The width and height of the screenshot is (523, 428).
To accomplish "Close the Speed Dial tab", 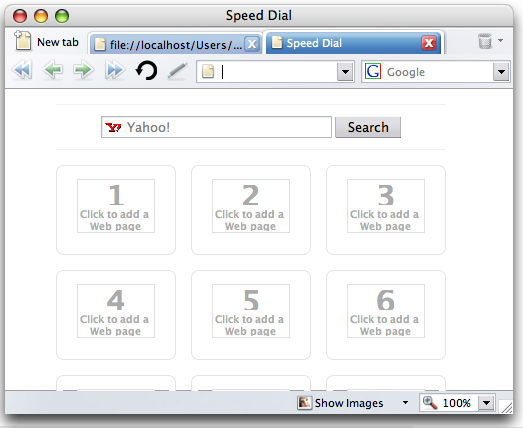I will (x=429, y=43).
